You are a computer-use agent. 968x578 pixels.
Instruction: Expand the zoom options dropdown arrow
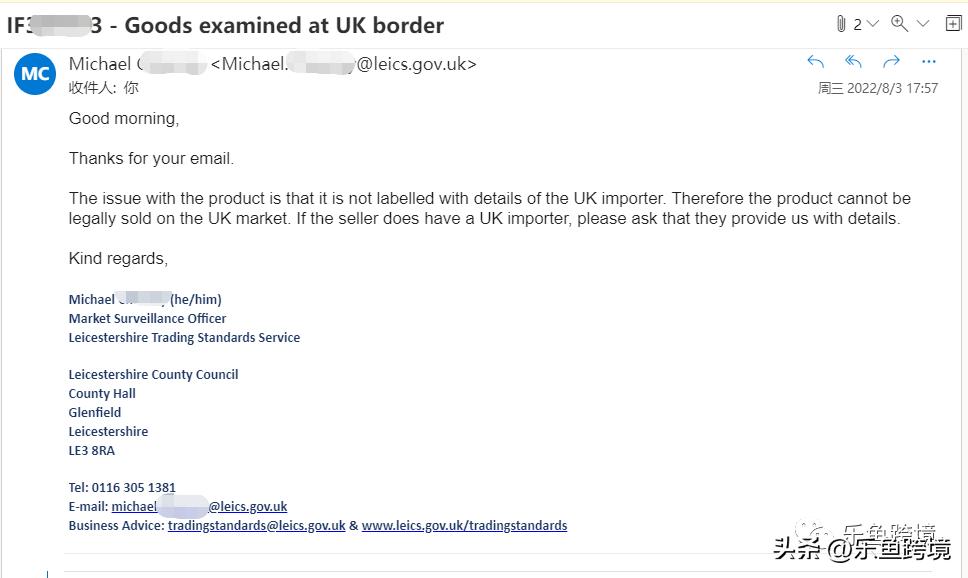(923, 24)
